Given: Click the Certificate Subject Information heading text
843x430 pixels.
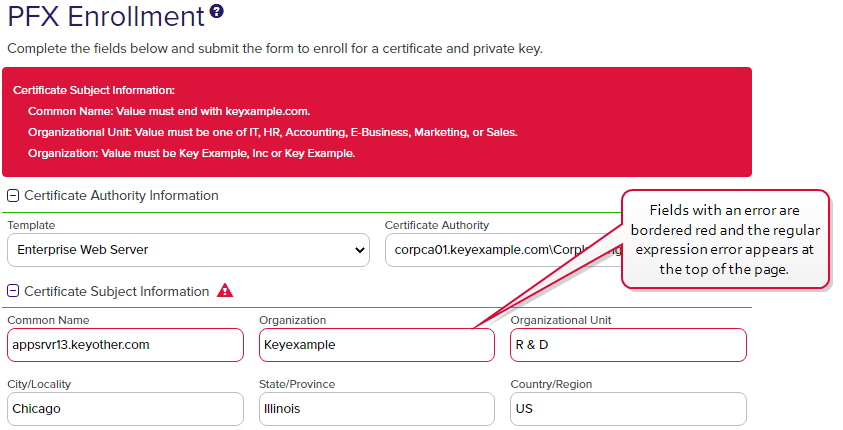Looking at the screenshot, I should tap(117, 291).
